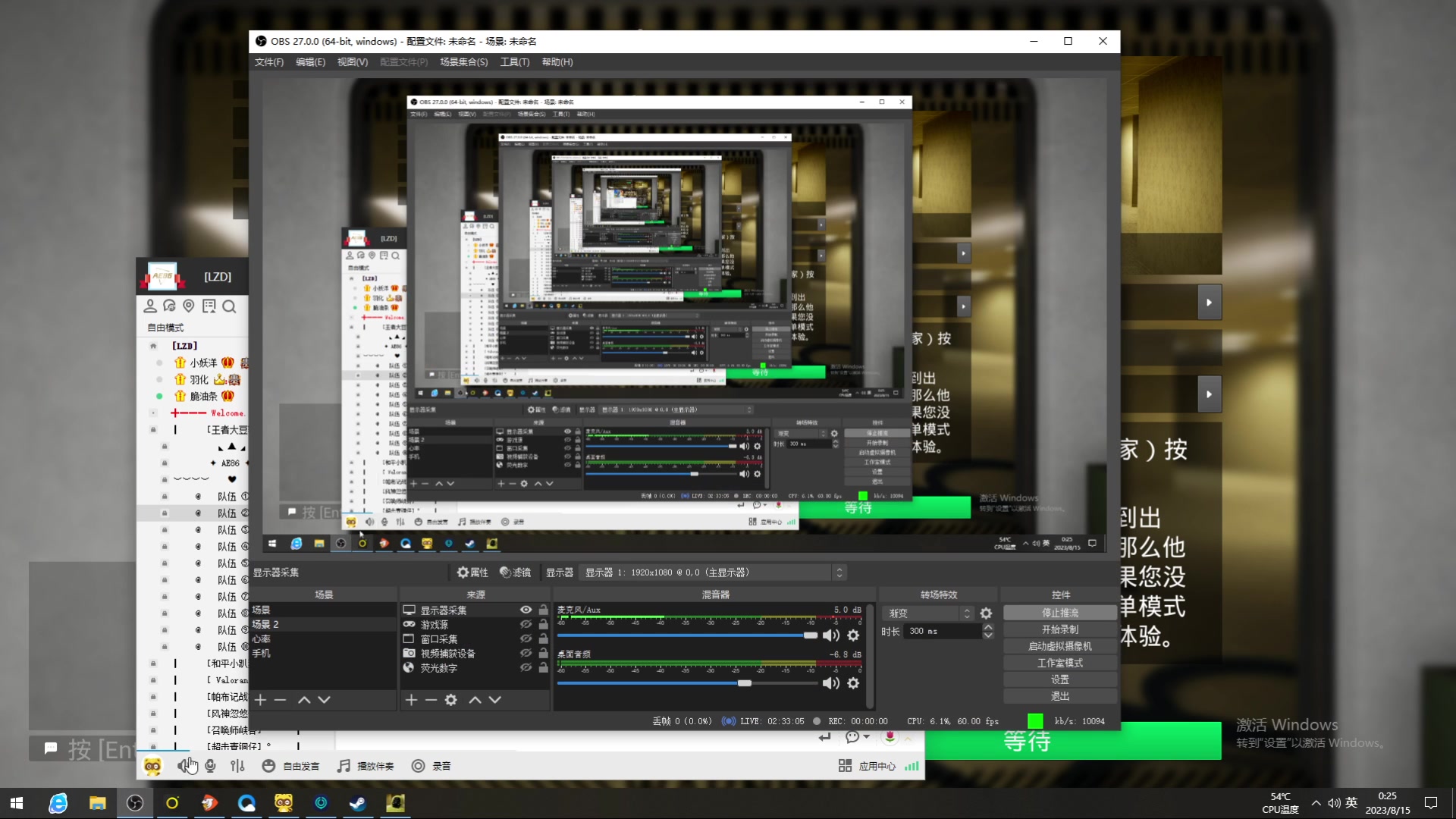Open File Explorer from taskbar
Viewport: 1456px width, 819px height.
coord(97,803)
